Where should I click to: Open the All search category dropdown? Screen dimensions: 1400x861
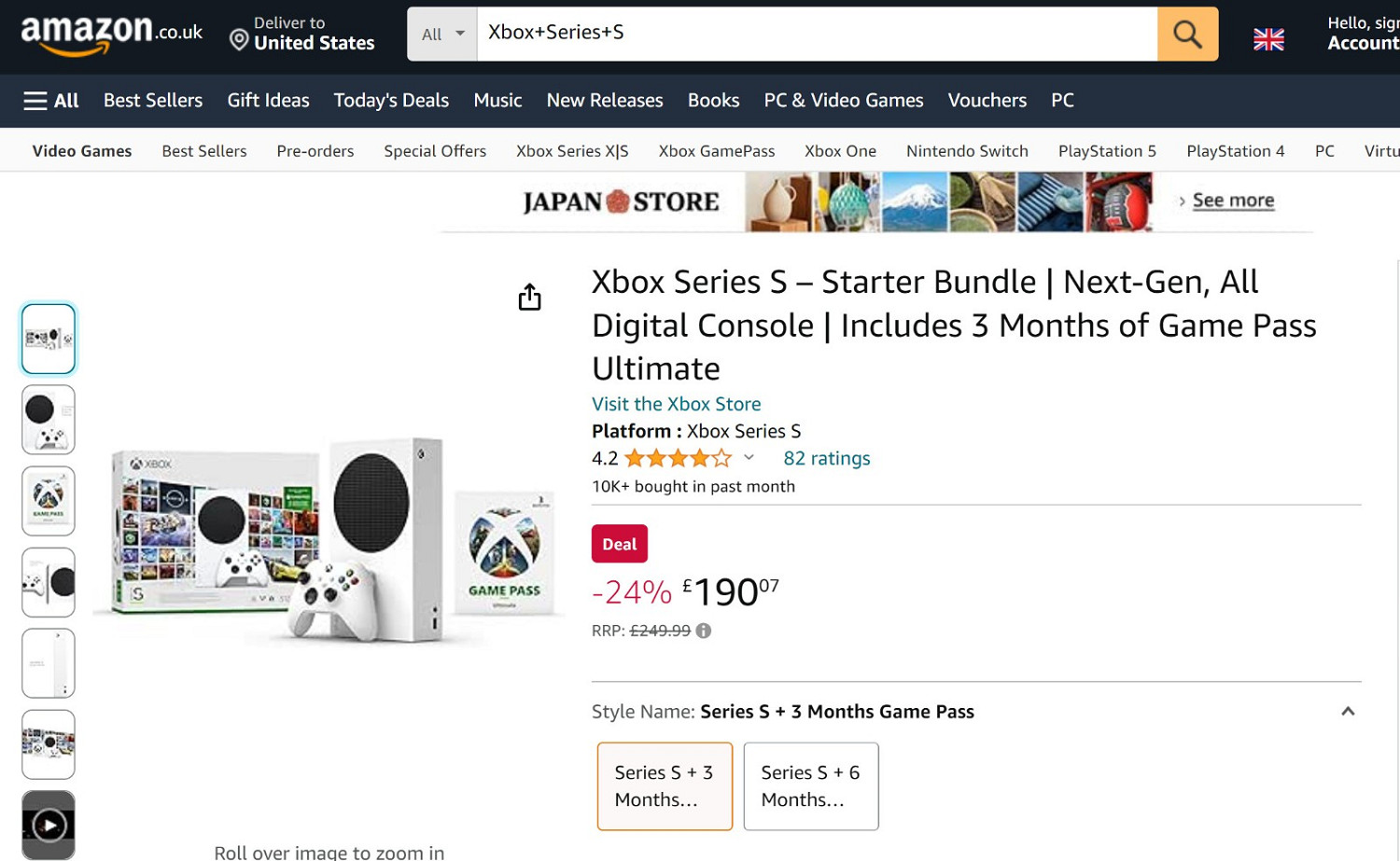(x=441, y=34)
